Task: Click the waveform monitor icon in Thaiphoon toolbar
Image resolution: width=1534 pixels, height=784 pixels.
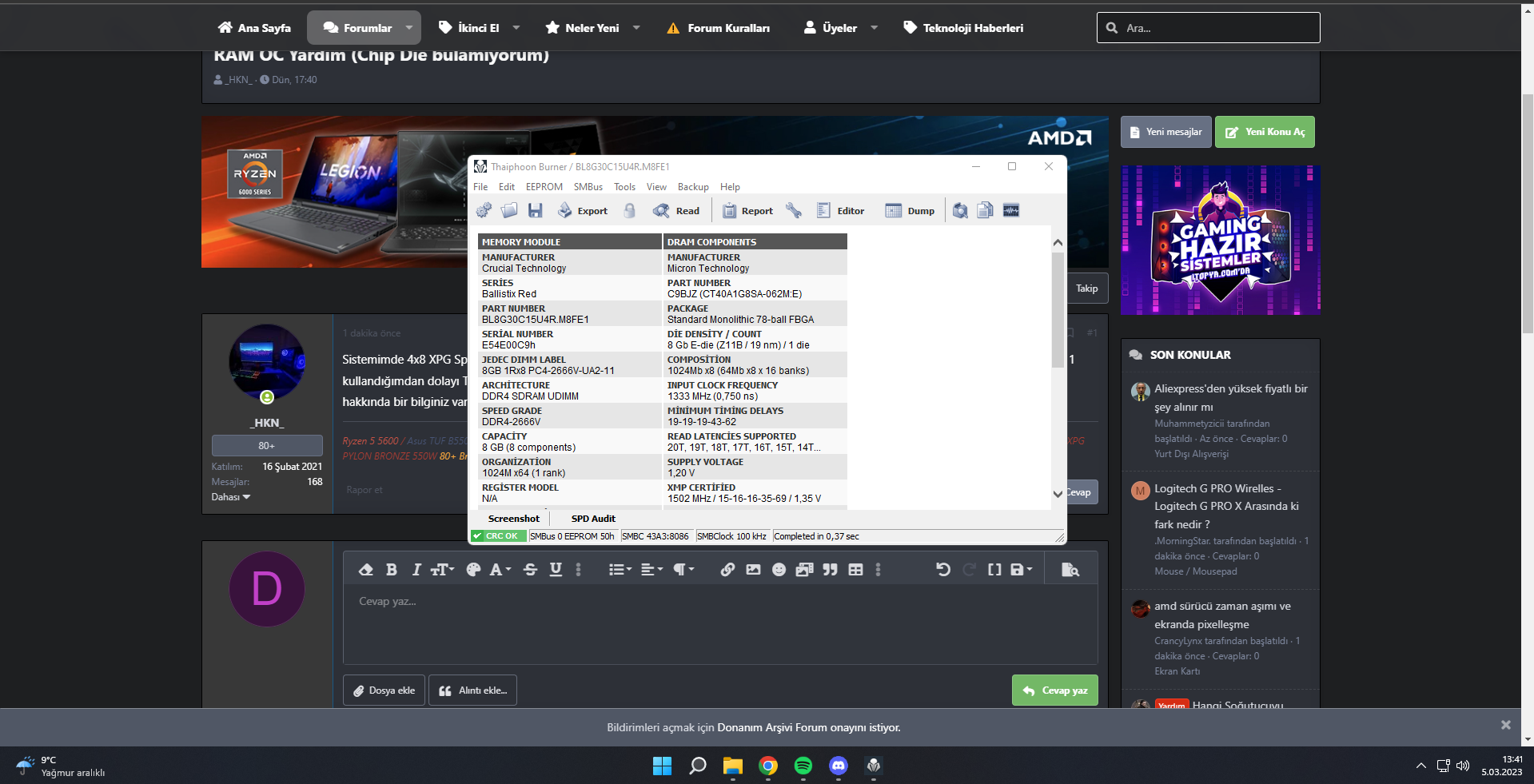Action: 1011,210
